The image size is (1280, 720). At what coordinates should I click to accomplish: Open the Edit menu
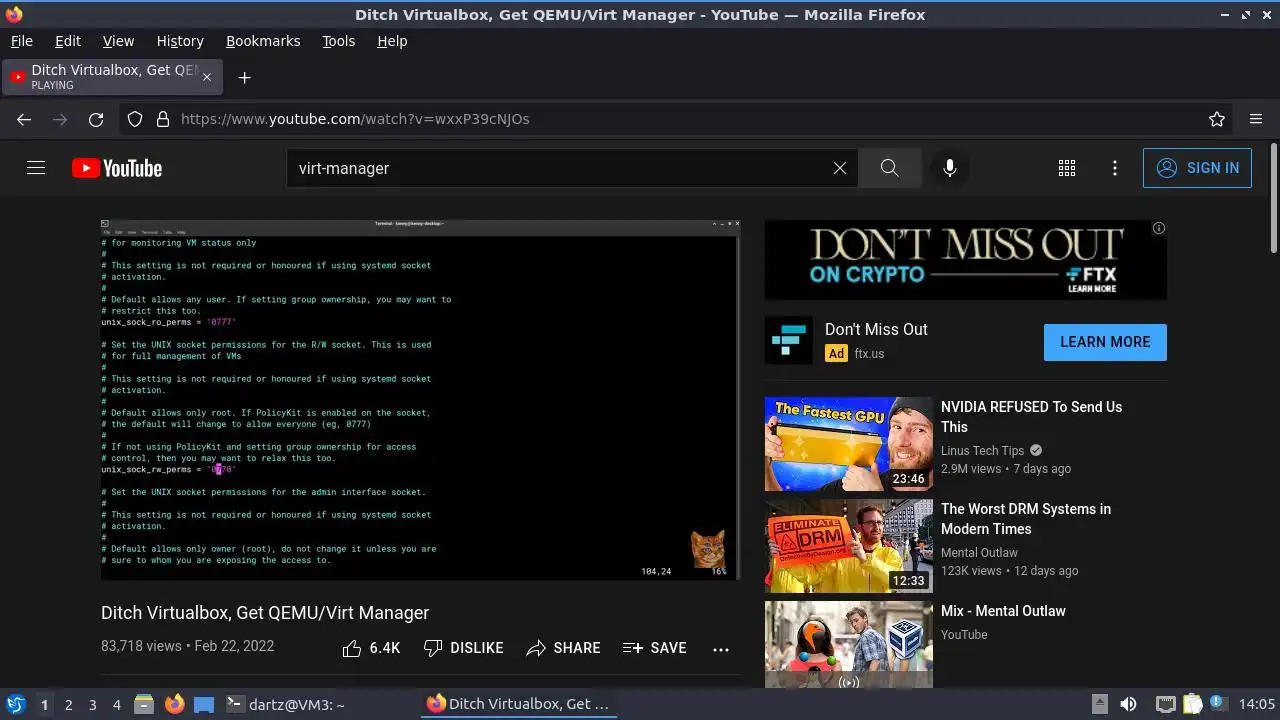pyautogui.click(x=68, y=41)
